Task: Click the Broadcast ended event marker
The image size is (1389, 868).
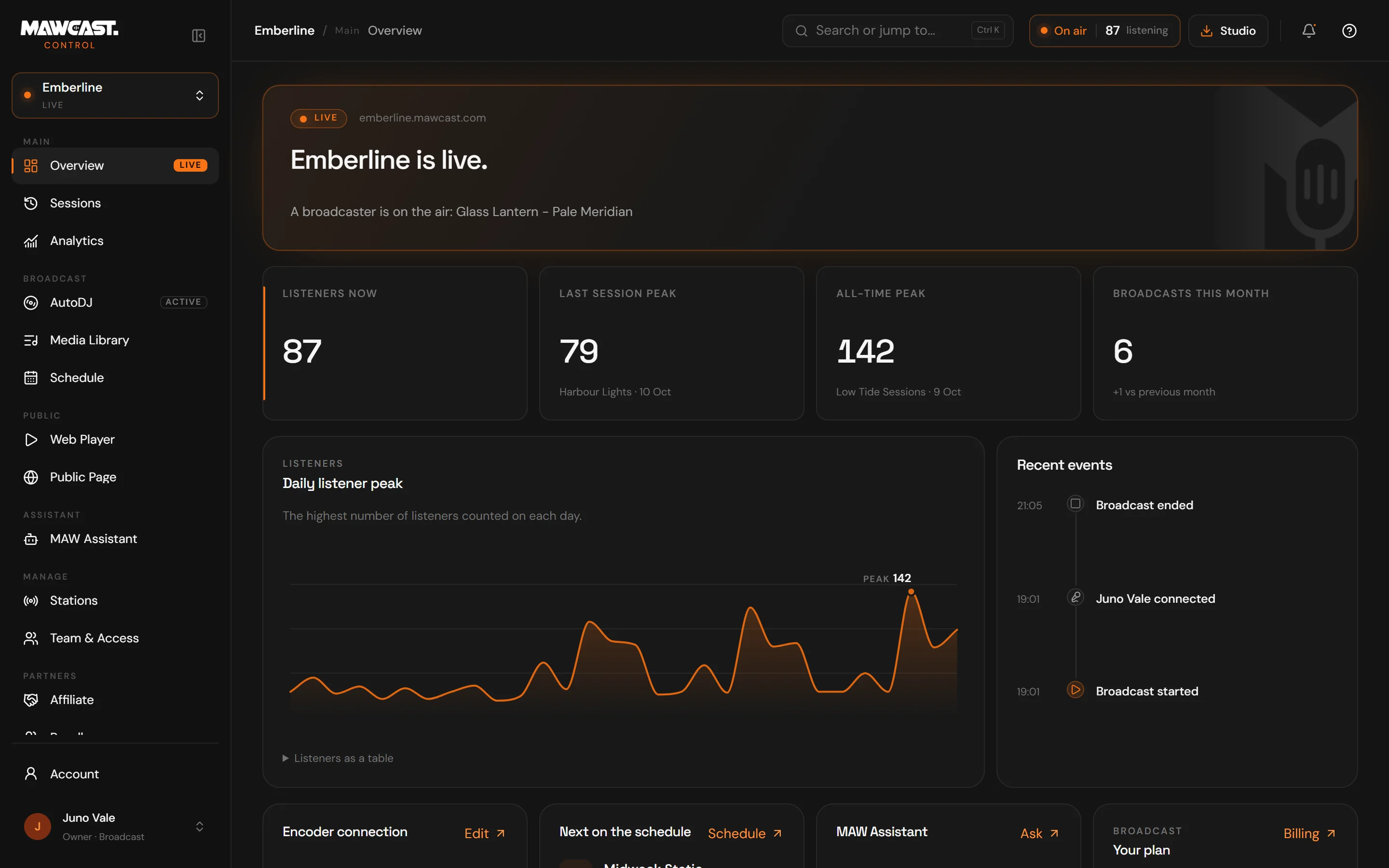Action: 1076,503
